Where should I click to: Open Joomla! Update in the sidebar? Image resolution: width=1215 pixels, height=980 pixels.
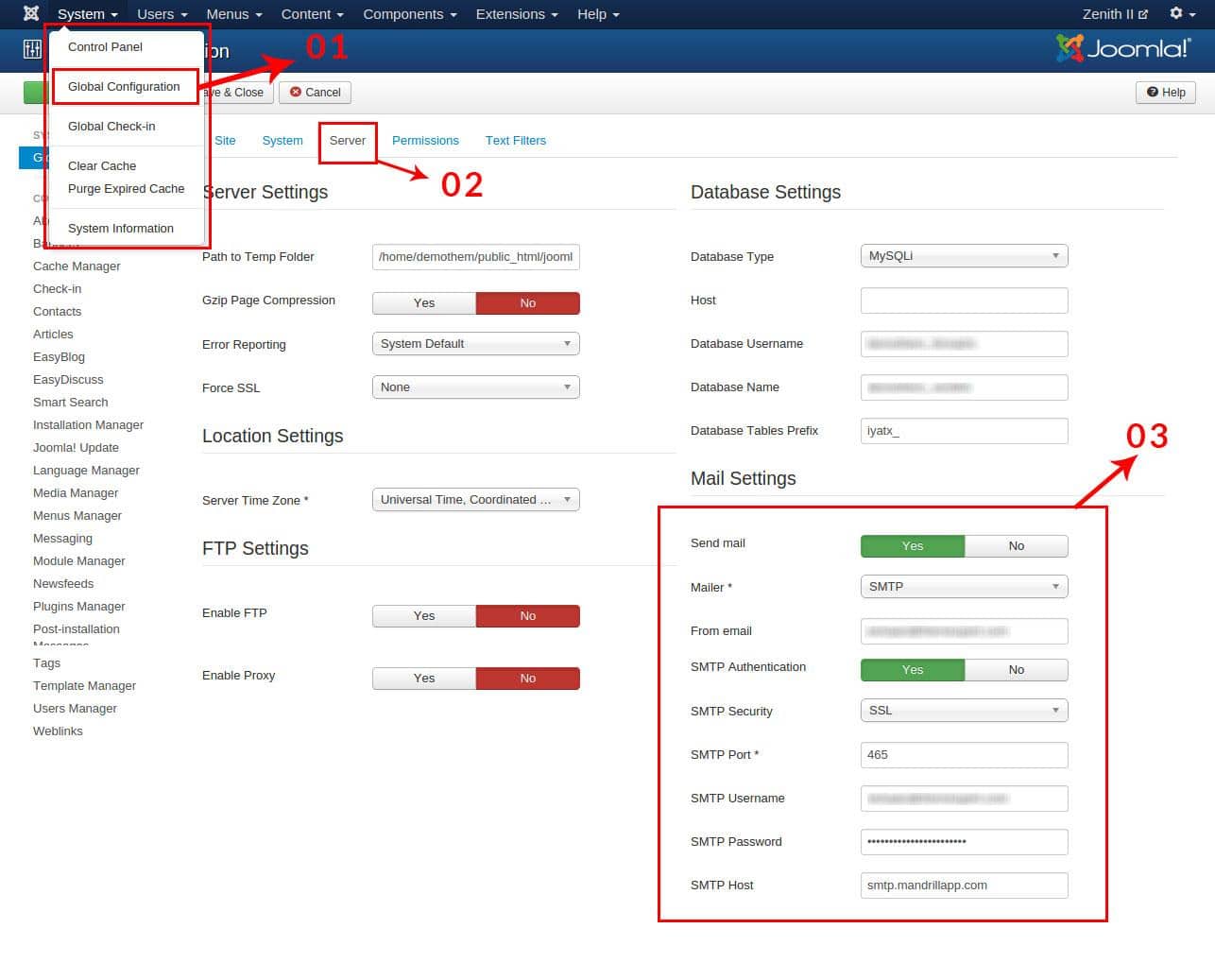(76, 447)
